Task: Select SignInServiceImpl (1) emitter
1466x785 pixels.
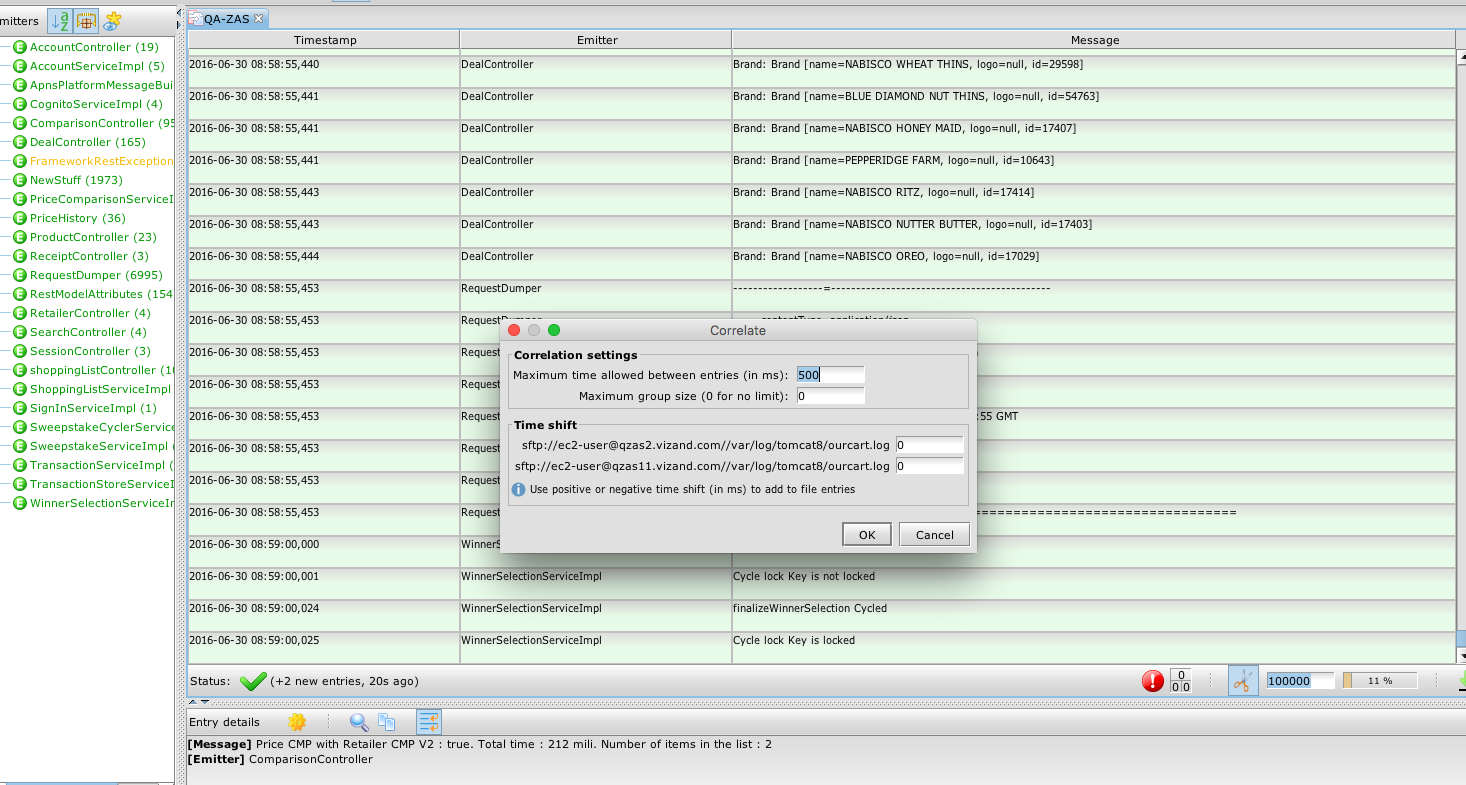Action: click(x=93, y=408)
